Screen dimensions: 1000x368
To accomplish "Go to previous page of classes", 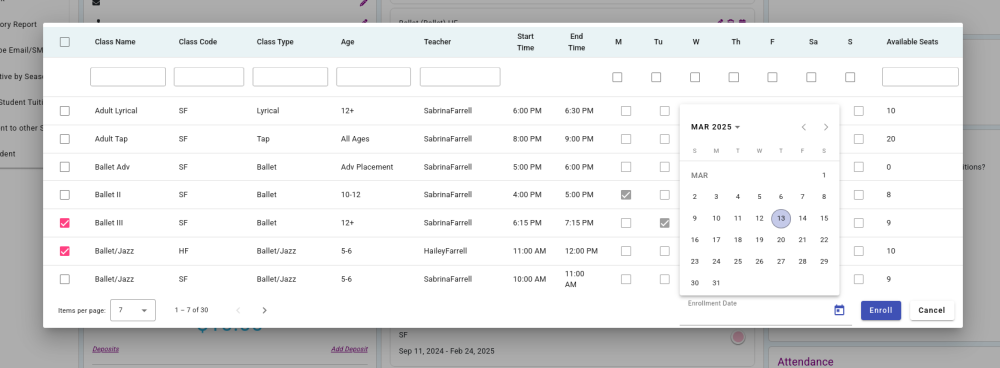I will coord(239,311).
